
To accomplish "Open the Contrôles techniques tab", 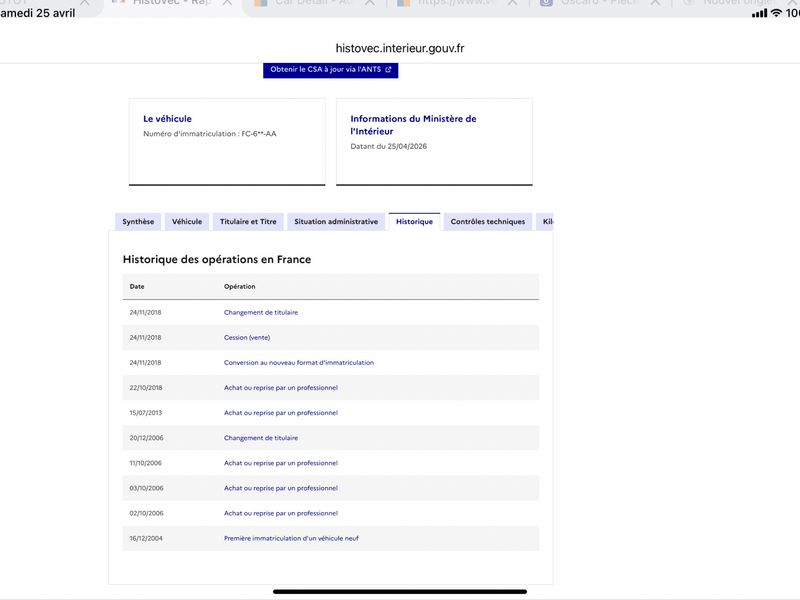I will click(x=487, y=222).
